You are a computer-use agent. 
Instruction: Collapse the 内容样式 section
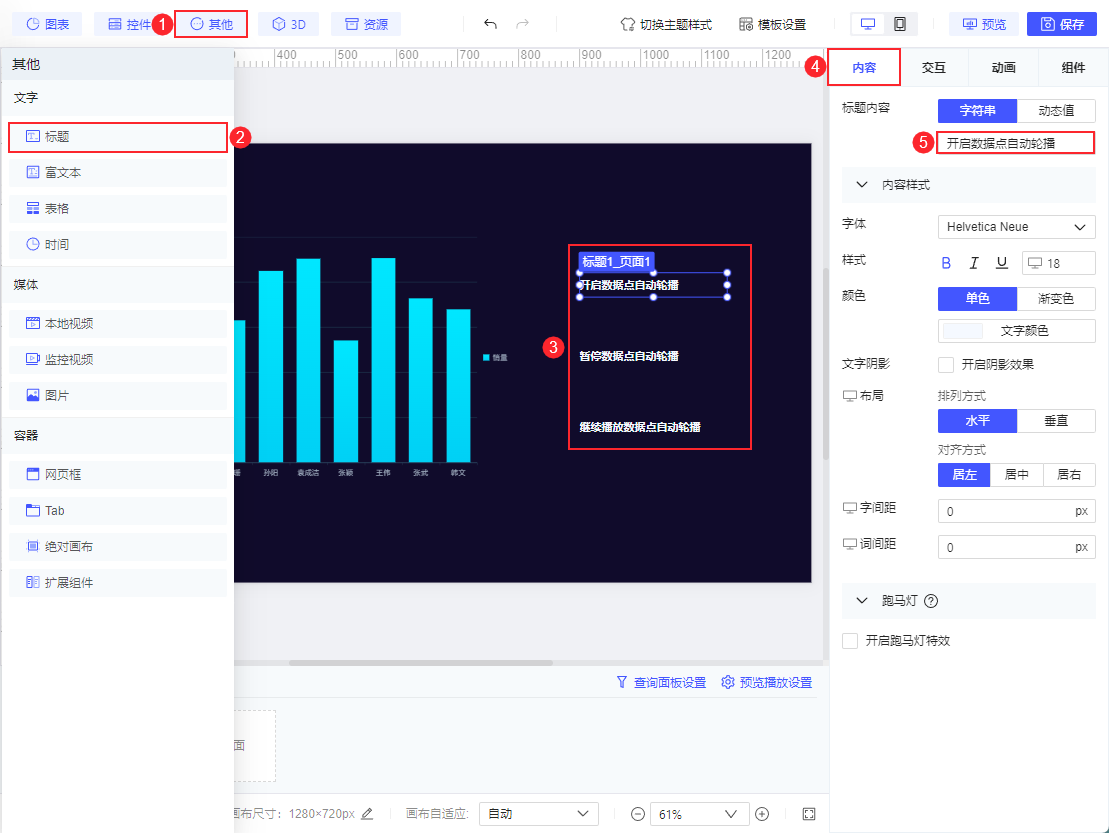tap(861, 185)
